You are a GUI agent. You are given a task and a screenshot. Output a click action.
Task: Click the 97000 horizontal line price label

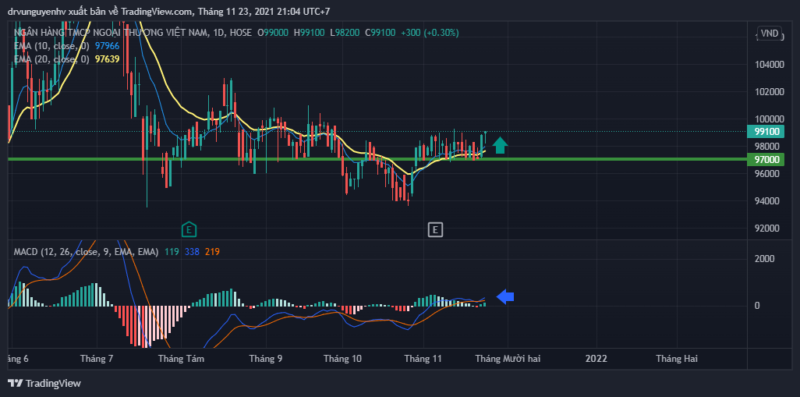tap(765, 160)
